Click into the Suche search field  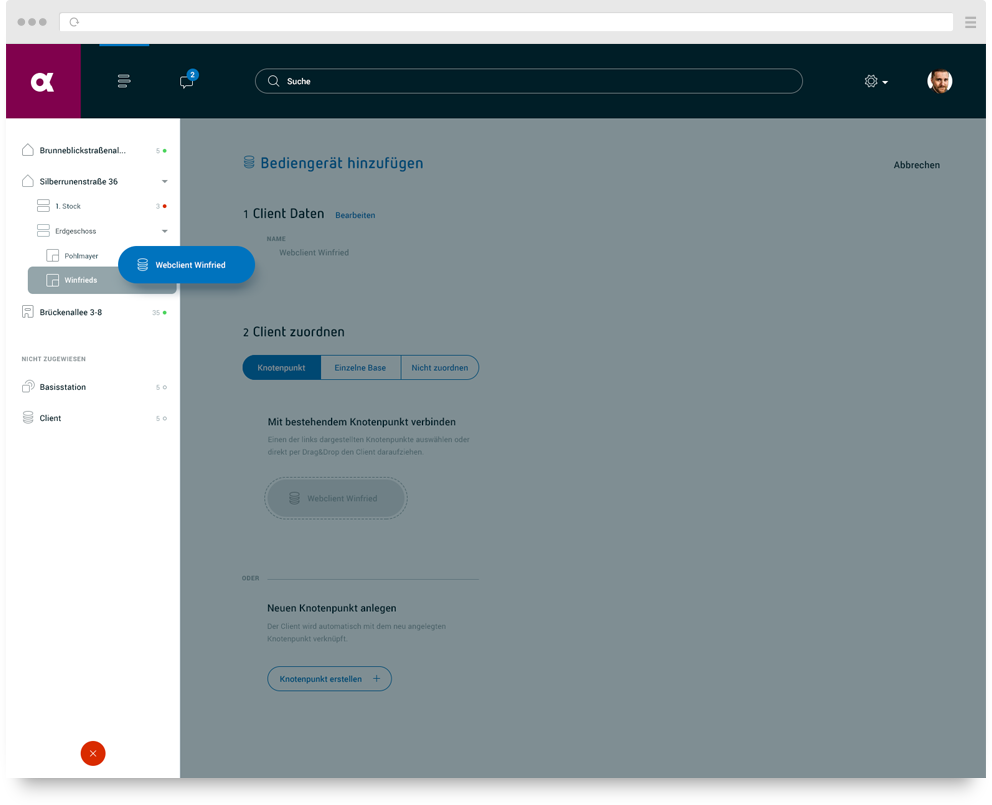(x=528, y=82)
